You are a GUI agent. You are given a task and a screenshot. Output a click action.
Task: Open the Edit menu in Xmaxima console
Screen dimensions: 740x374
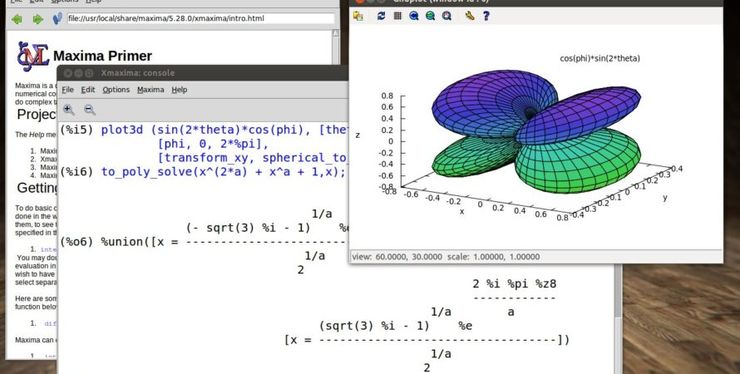(88, 90)
